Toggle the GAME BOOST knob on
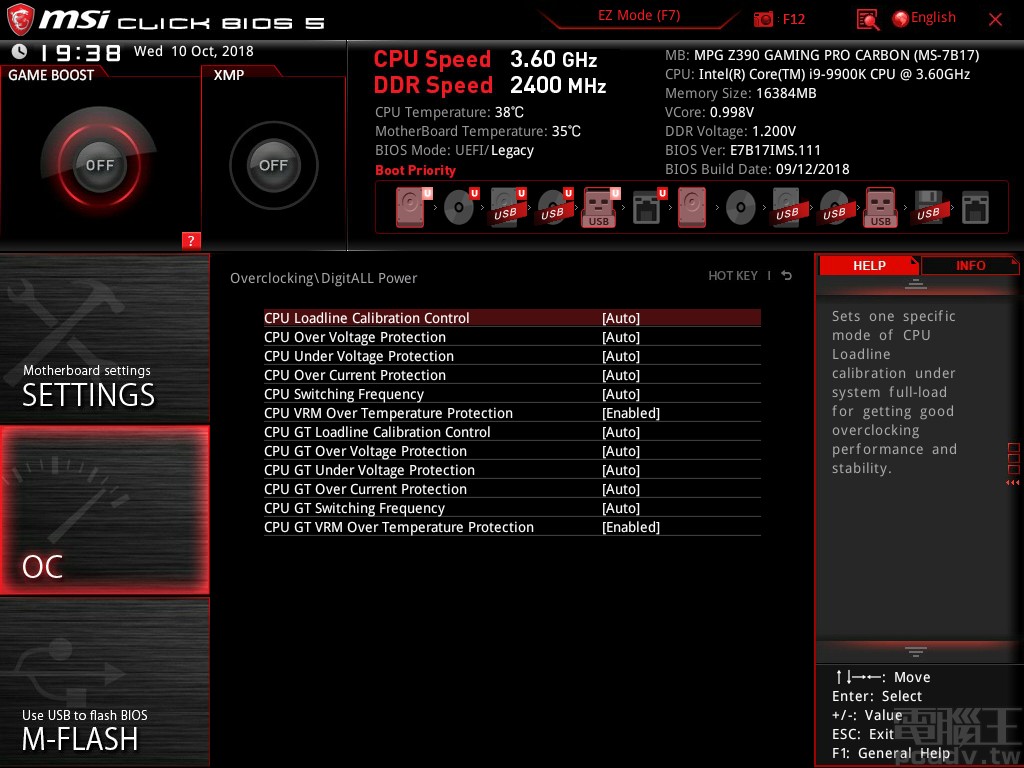Image resolution: width=1024 pixels, height=768 pixels. pyautogui.click(x=99, y=165)
